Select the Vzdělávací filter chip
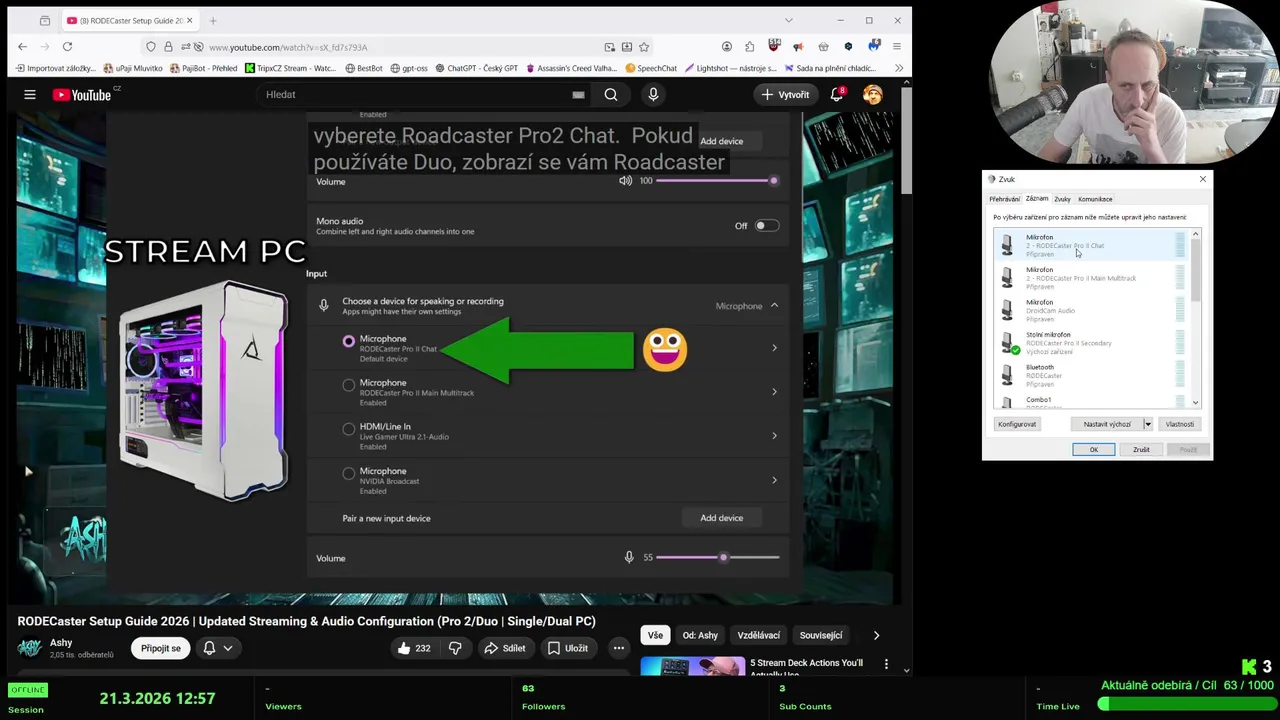This screenshot has height=720, width=1280. (x=758, y=635)
